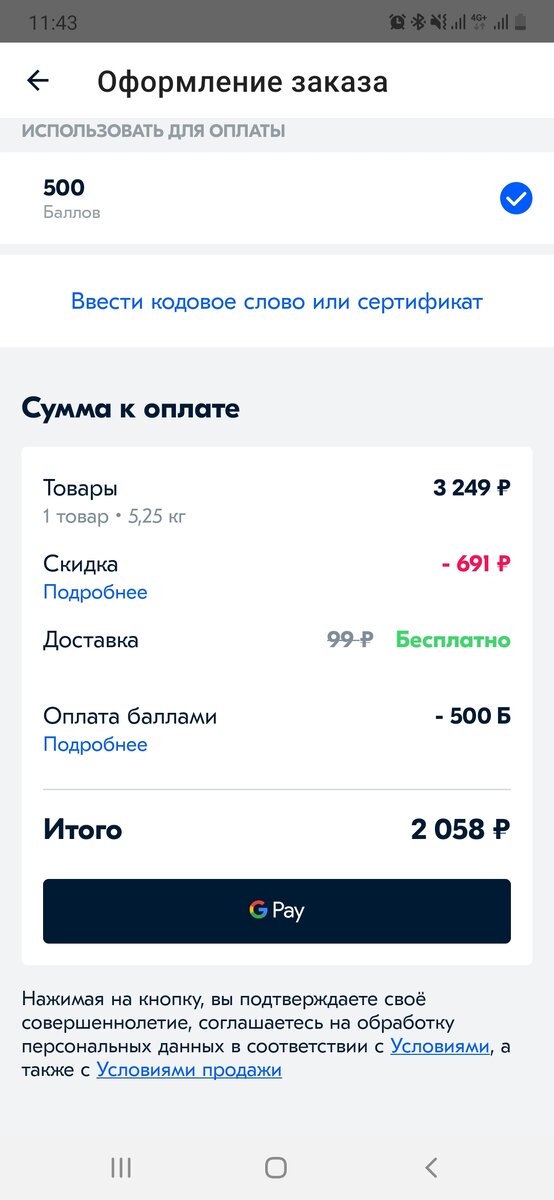Screen dimensions: 554x1200
Task: Expand details under Оплата баллами
Action: (x=95, y=744)
